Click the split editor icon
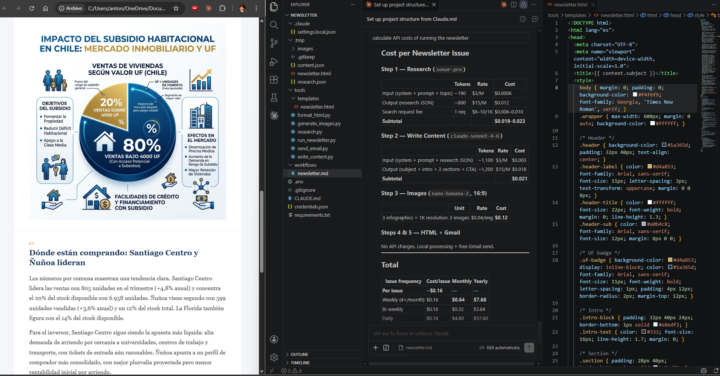The height and width of the screenshot is (376, 720). point(514,5)
